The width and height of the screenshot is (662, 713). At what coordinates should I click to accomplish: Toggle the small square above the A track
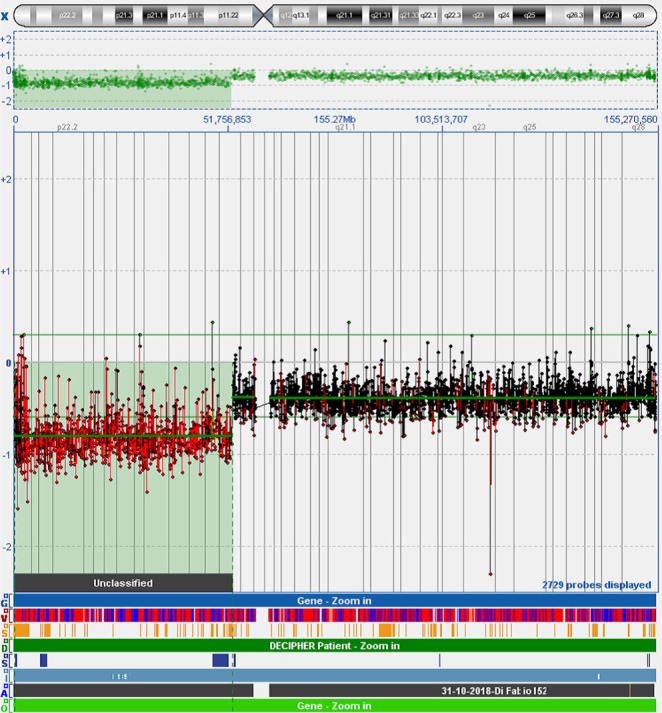[5, 684]
